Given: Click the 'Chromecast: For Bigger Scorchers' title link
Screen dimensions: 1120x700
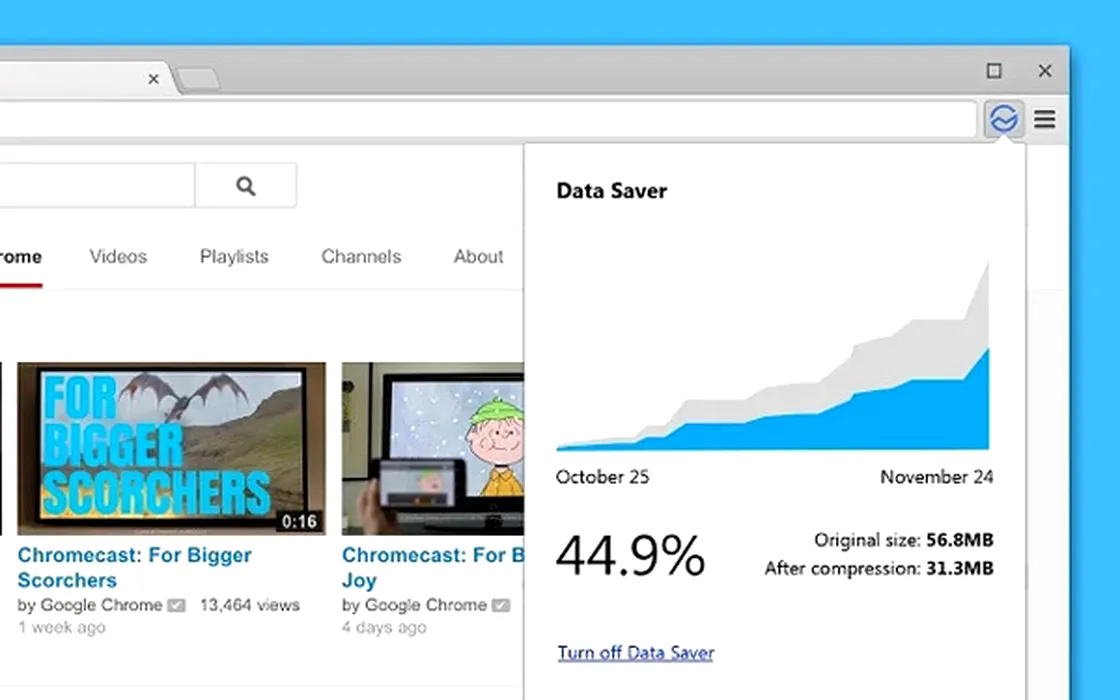Looking at the screenshot, I should tap(134, 567).
